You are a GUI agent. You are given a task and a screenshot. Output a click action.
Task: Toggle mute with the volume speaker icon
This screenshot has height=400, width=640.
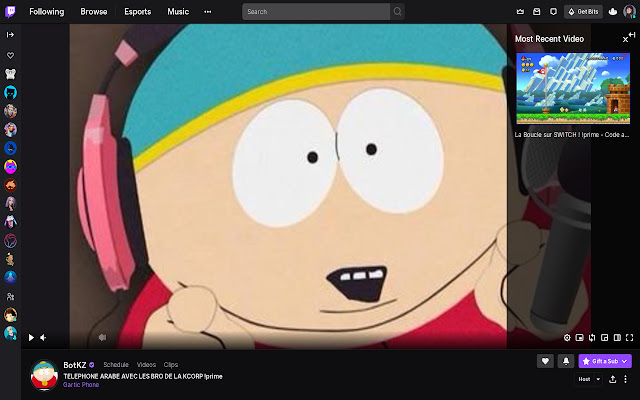(43, 338)
